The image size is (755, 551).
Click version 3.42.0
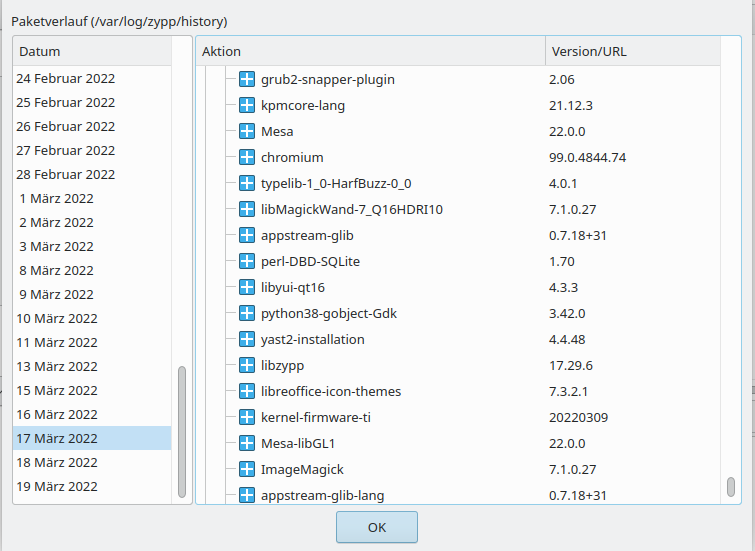coord(567,314)
